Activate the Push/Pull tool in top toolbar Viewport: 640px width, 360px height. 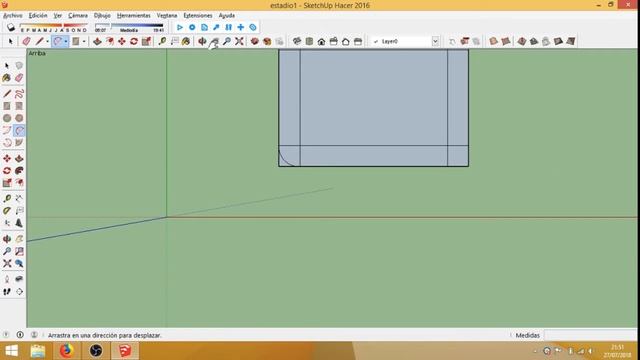(x=97, y=41)
